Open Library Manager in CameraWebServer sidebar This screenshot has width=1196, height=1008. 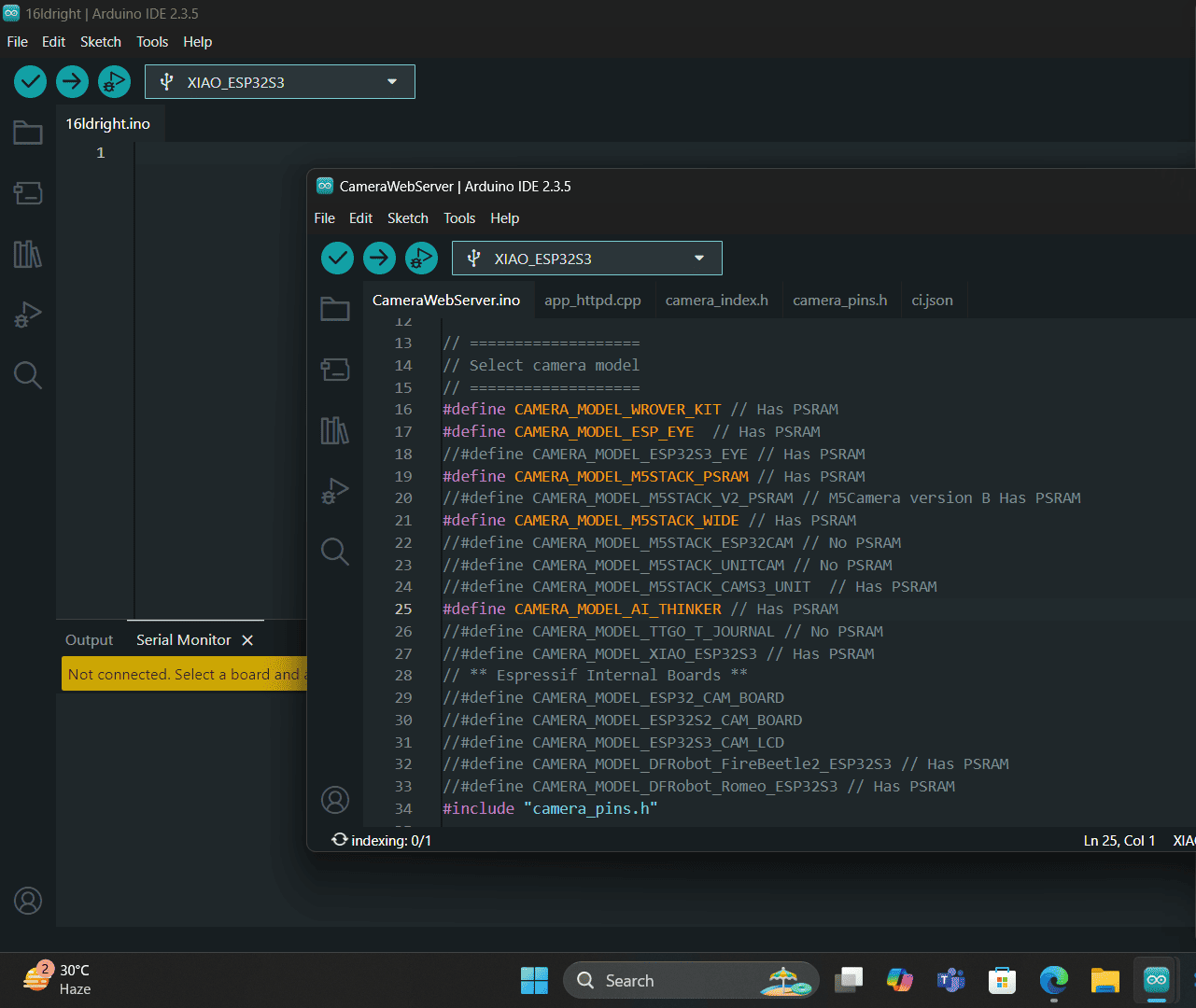tap(335, 430)
